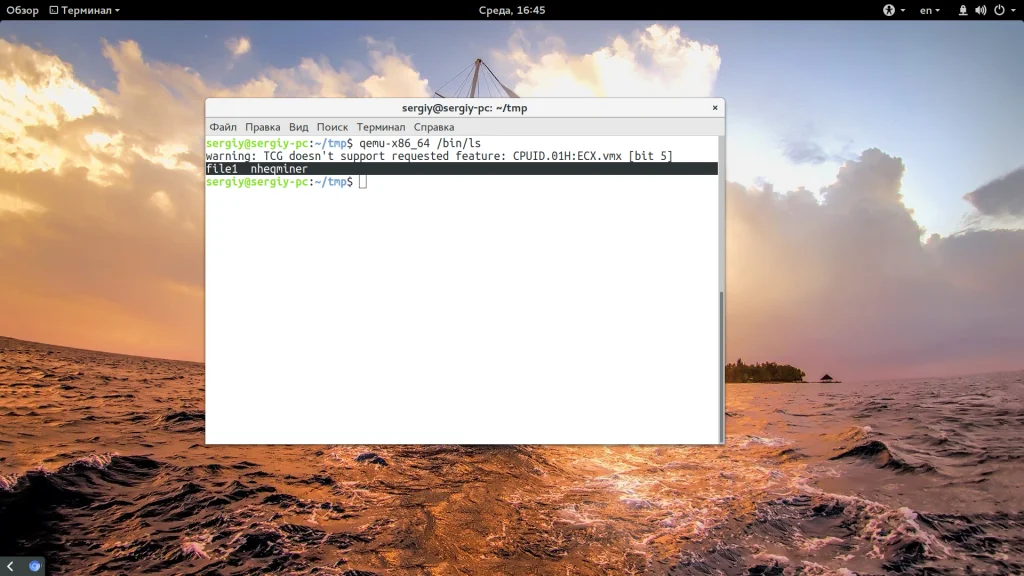Open the Справка help menu
Screen dimensions: 1024x576
[x=434, y=127]
